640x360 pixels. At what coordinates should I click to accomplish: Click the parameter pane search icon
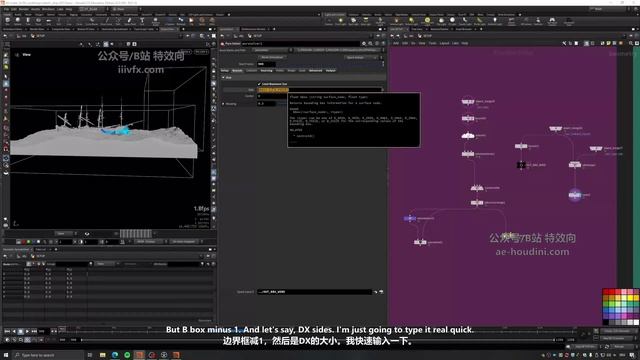[x=370, y=43]
